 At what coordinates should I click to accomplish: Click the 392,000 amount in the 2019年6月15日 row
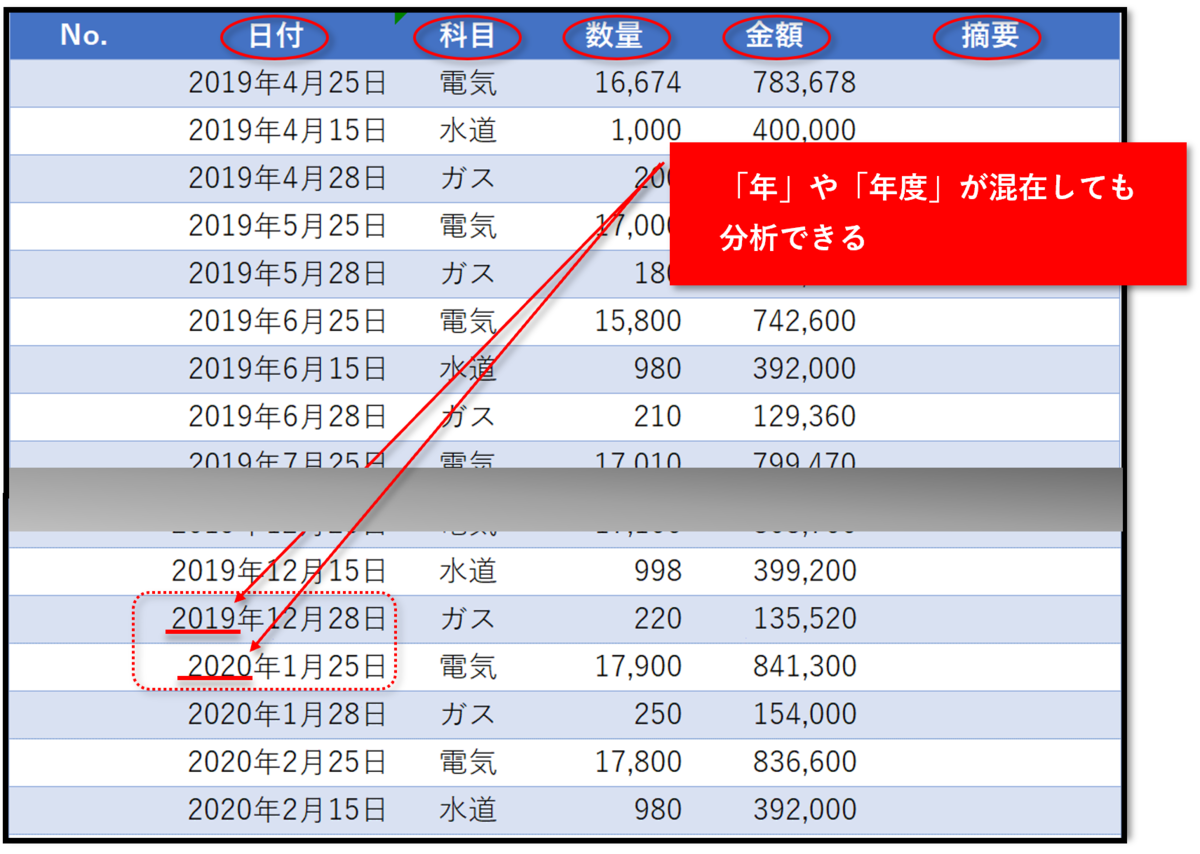click(x=804, y=369)
